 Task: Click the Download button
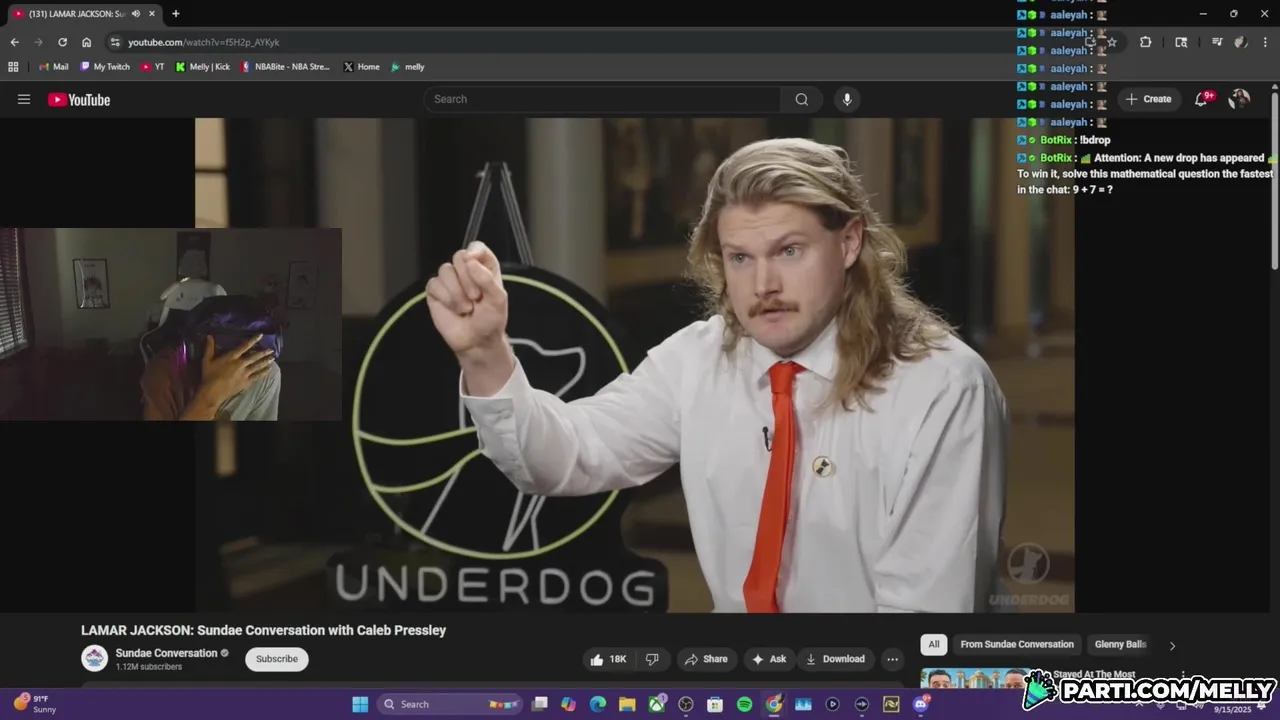pos(836,659)
